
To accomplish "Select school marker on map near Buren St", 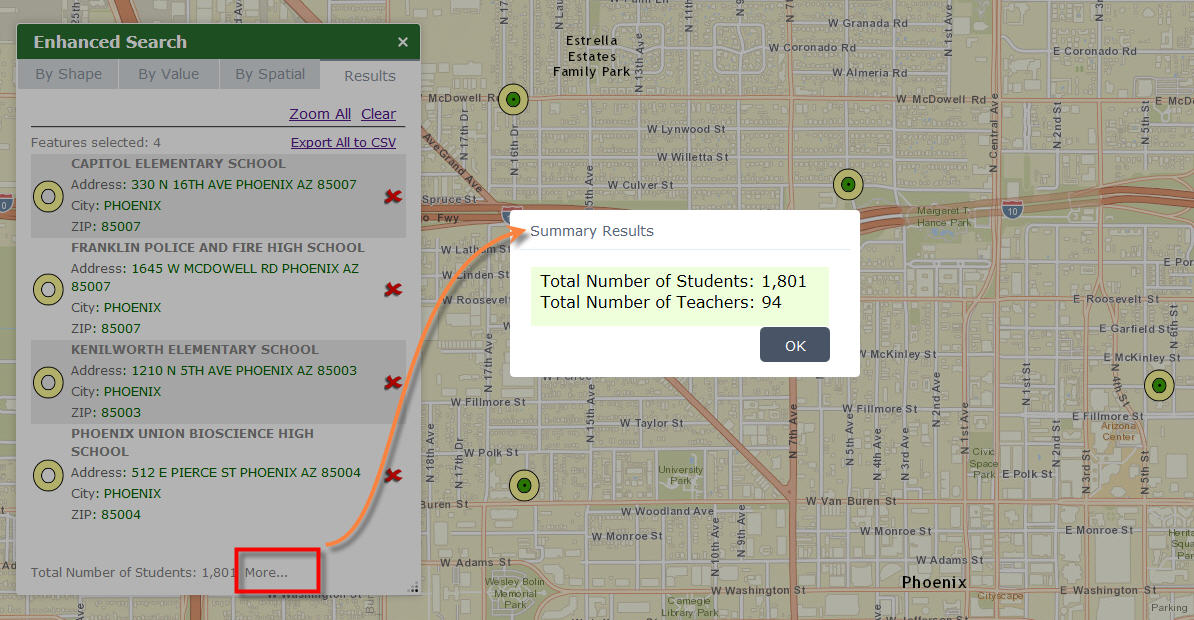I will click(x=524, y=485).
